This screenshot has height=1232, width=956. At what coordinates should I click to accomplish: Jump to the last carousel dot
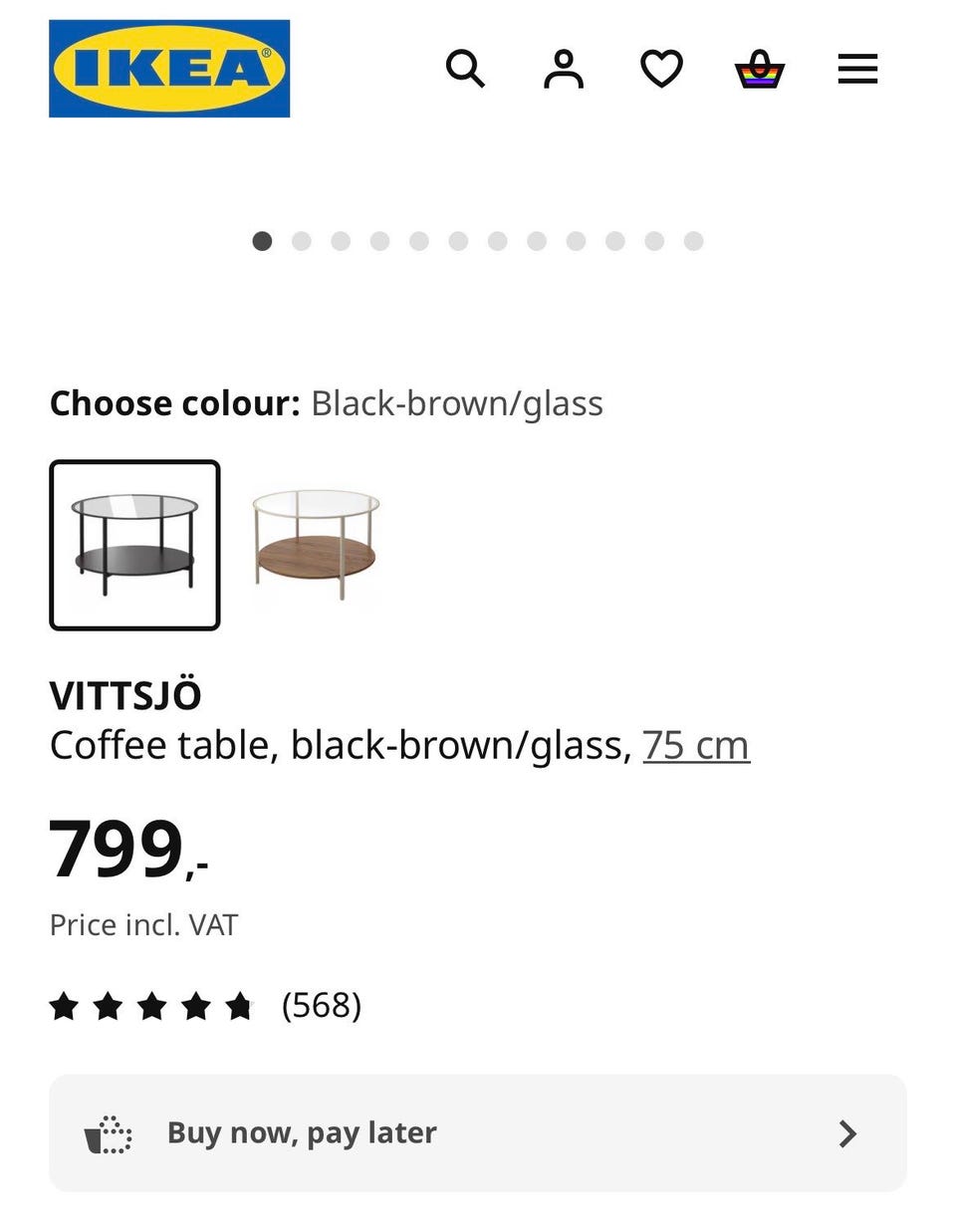[694, 241]
